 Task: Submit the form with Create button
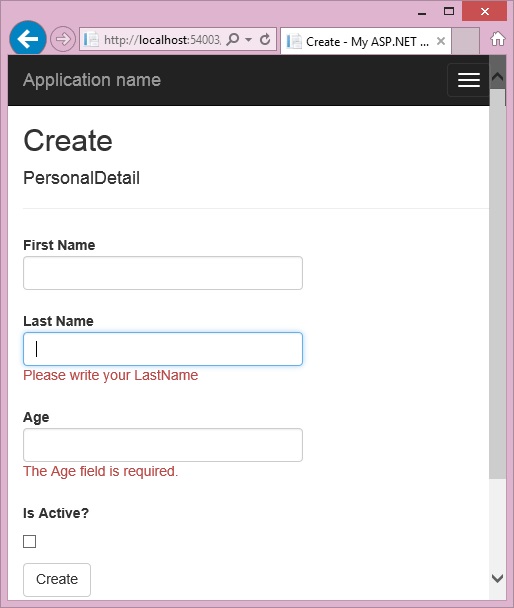tap(57, 580)
